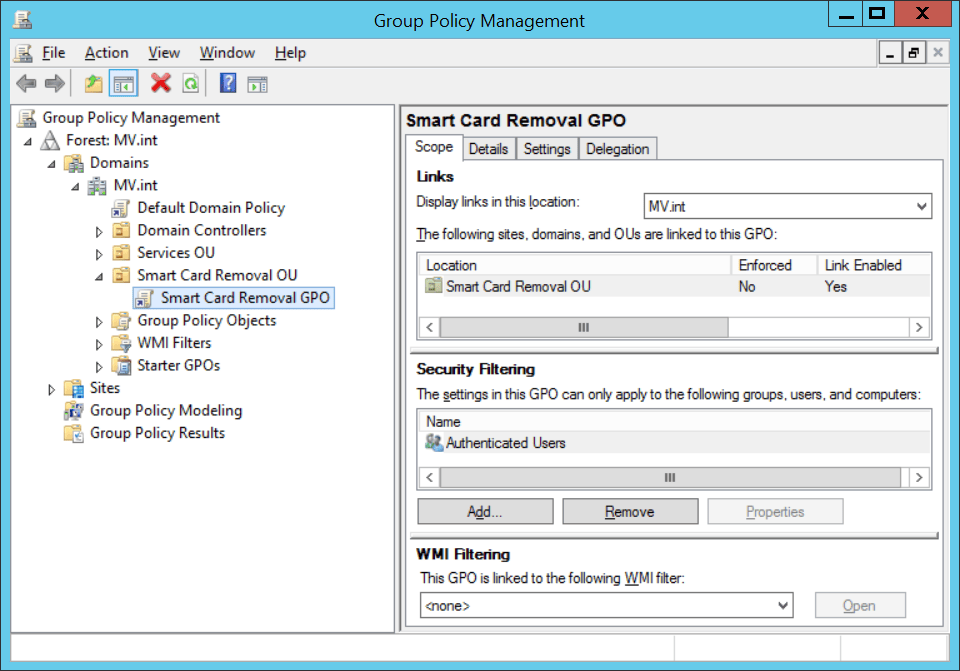
Task: Select the Default Domain Policy tree item
Action: 210,207
